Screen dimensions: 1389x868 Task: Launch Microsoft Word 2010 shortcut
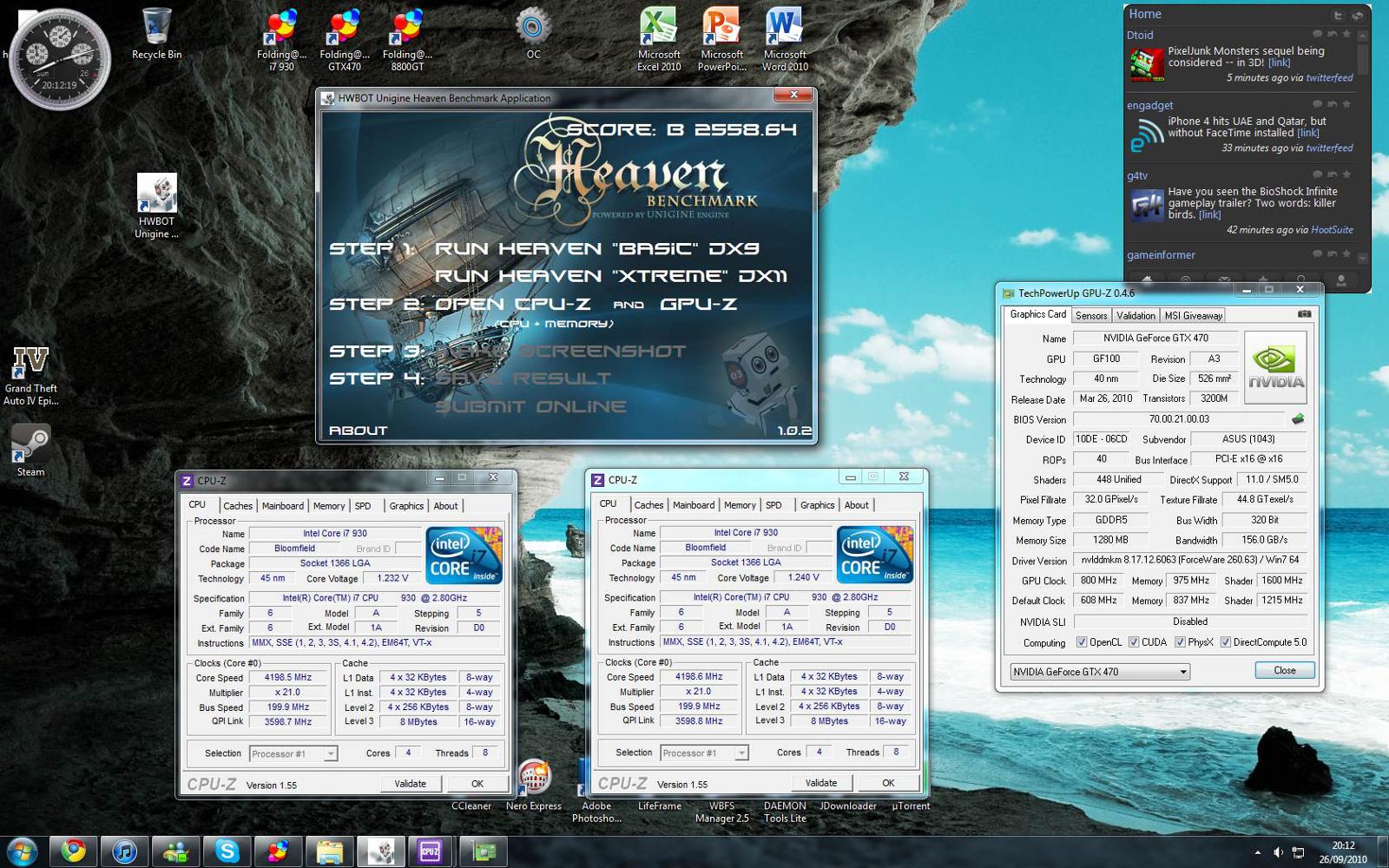(x=785, y=40)
